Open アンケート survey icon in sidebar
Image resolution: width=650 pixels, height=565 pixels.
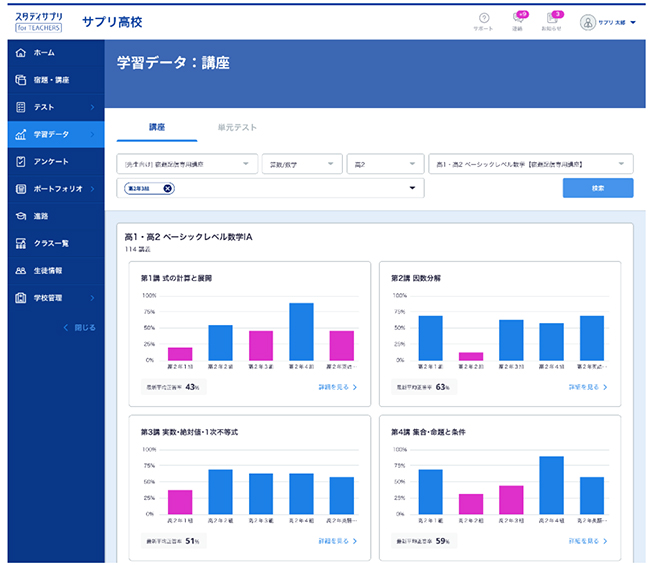(21, 161)
